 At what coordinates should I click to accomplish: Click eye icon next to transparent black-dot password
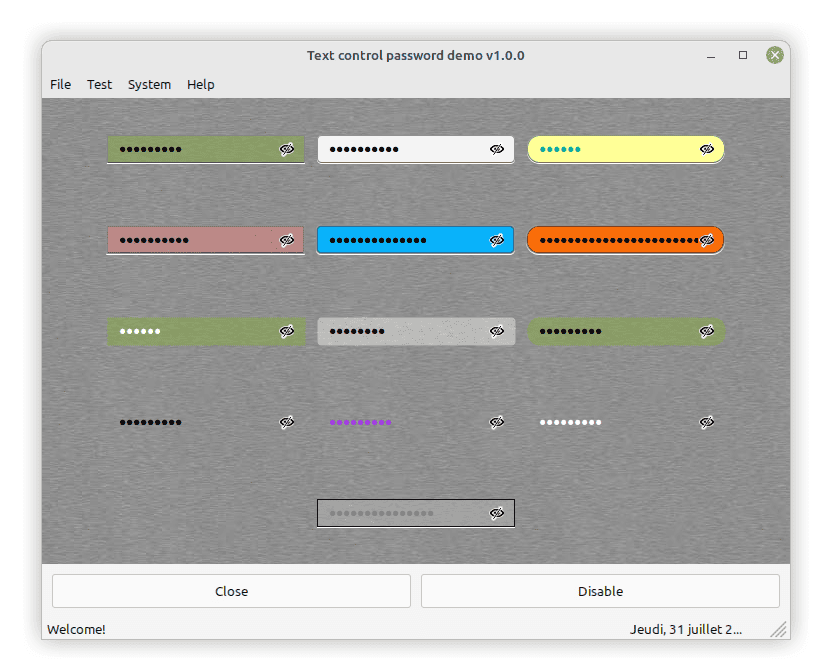(287, 422)
